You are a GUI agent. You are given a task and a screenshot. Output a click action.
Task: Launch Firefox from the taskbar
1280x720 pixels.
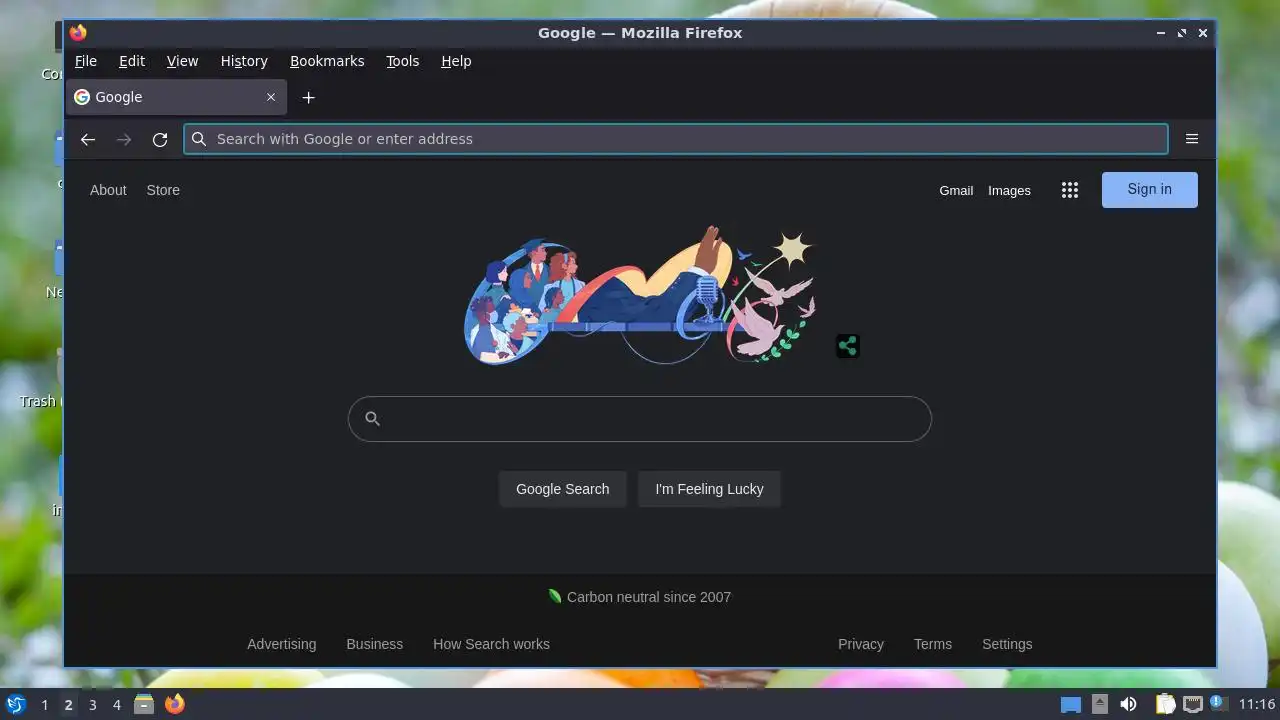(x=175, y=704)
